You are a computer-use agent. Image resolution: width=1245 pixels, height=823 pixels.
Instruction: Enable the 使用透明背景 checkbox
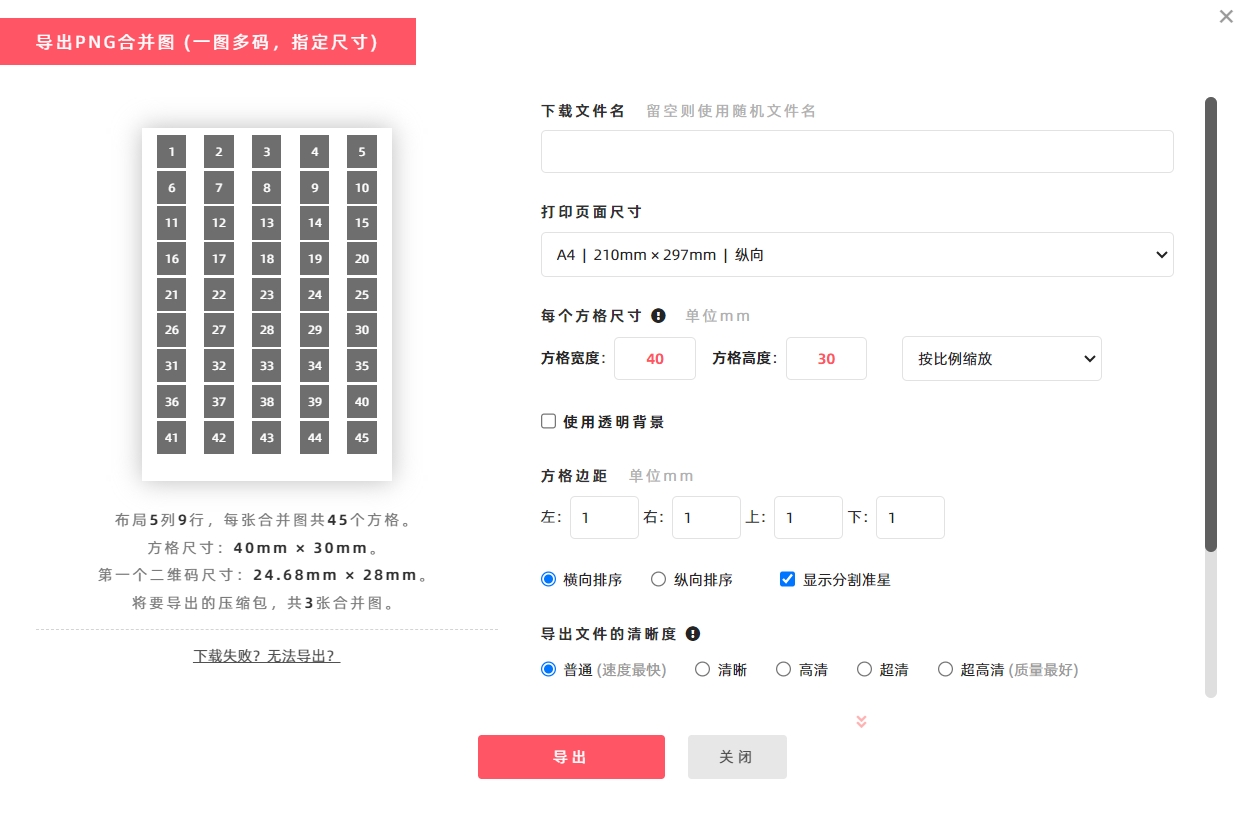point(549,422)
